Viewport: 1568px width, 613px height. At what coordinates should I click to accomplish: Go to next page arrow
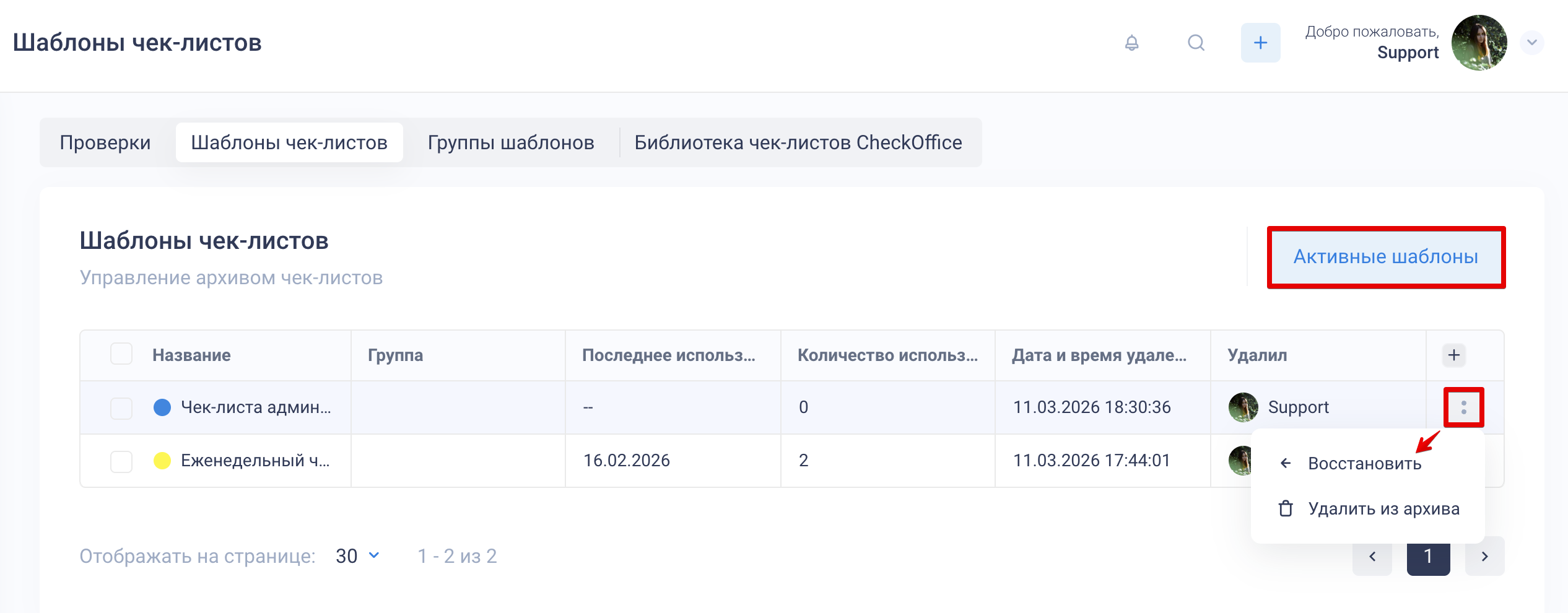click(1484, 556)
